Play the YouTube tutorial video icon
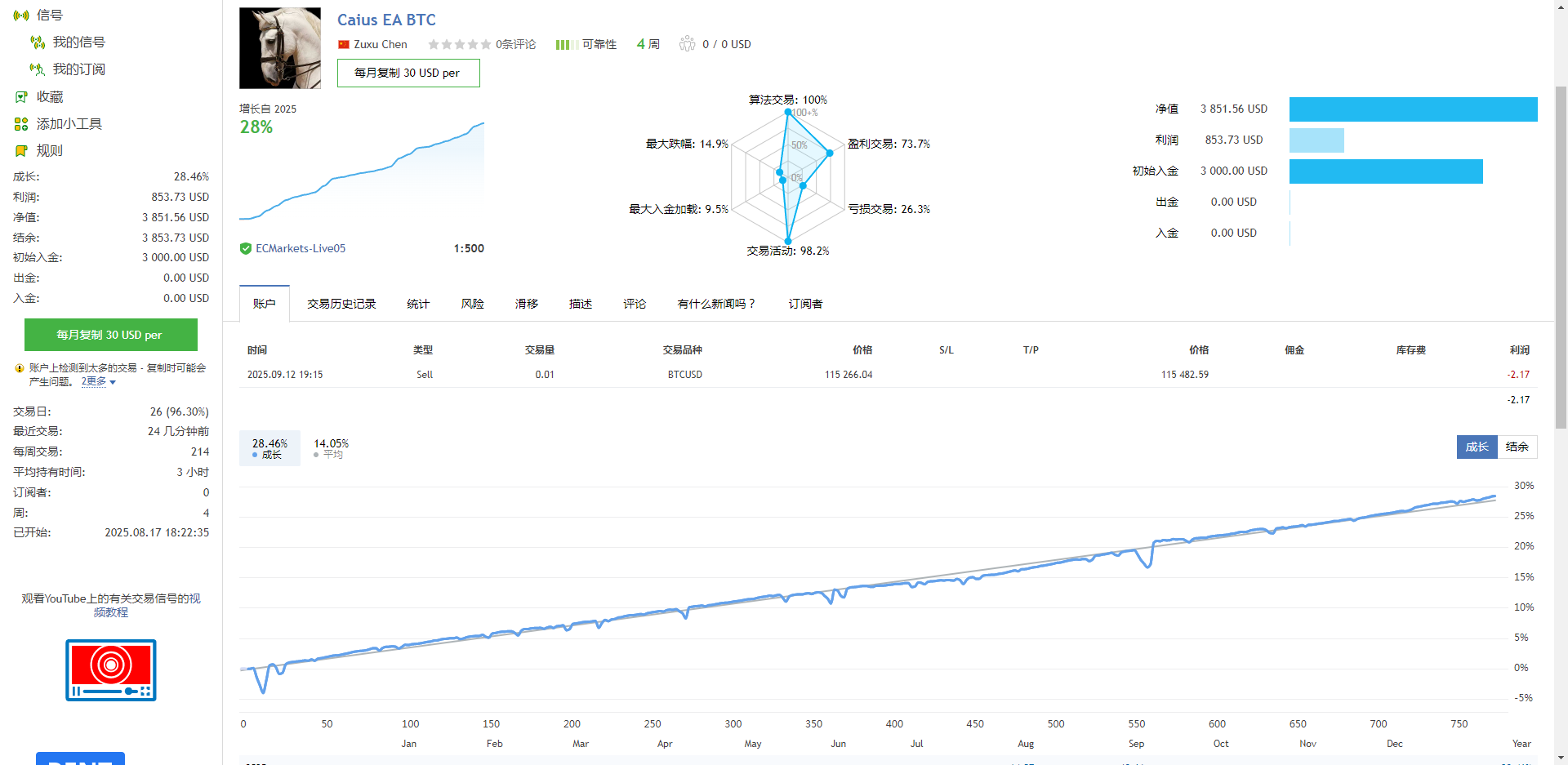 point(111,670)
